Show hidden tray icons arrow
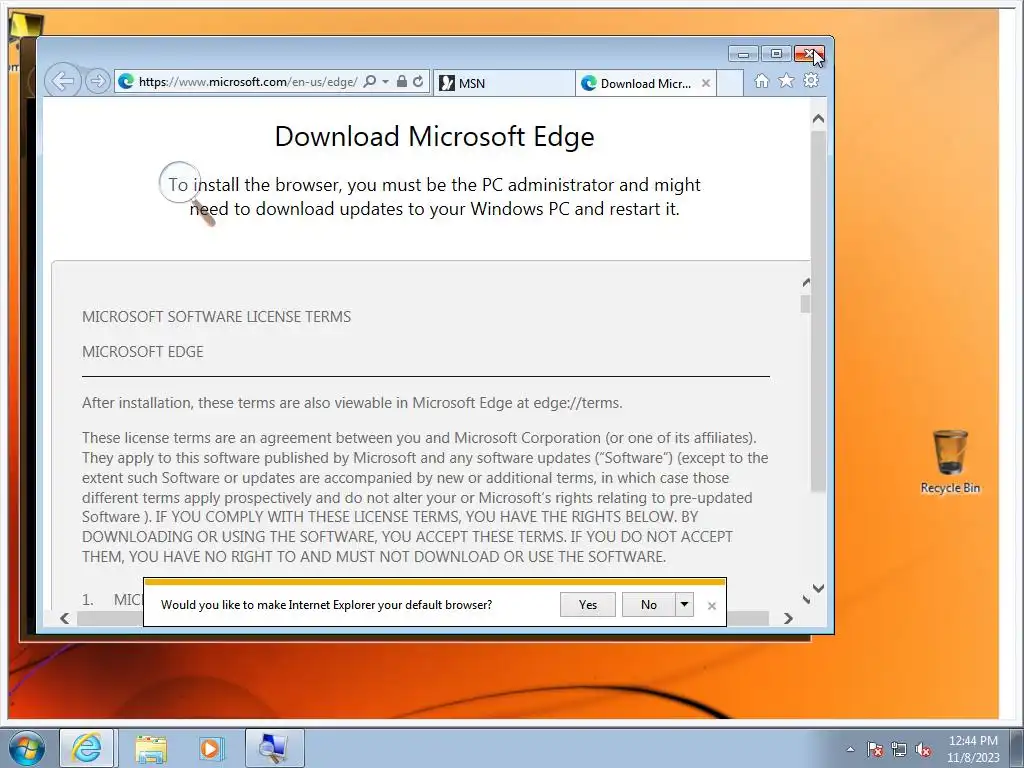Viewport: 1024px width, 768px height. (x=850, y=749)
